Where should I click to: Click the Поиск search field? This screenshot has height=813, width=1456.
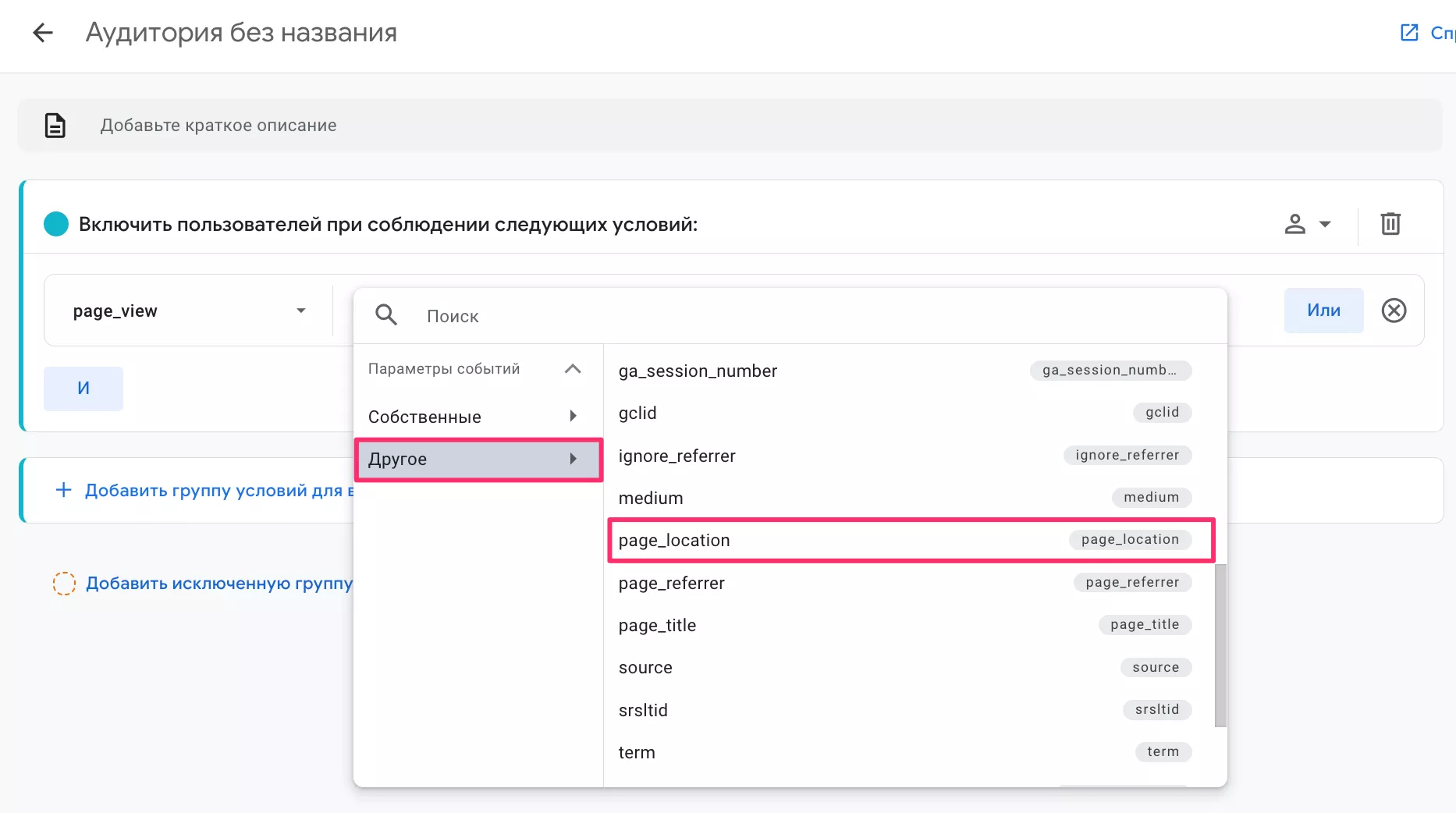tap(780, 316)
